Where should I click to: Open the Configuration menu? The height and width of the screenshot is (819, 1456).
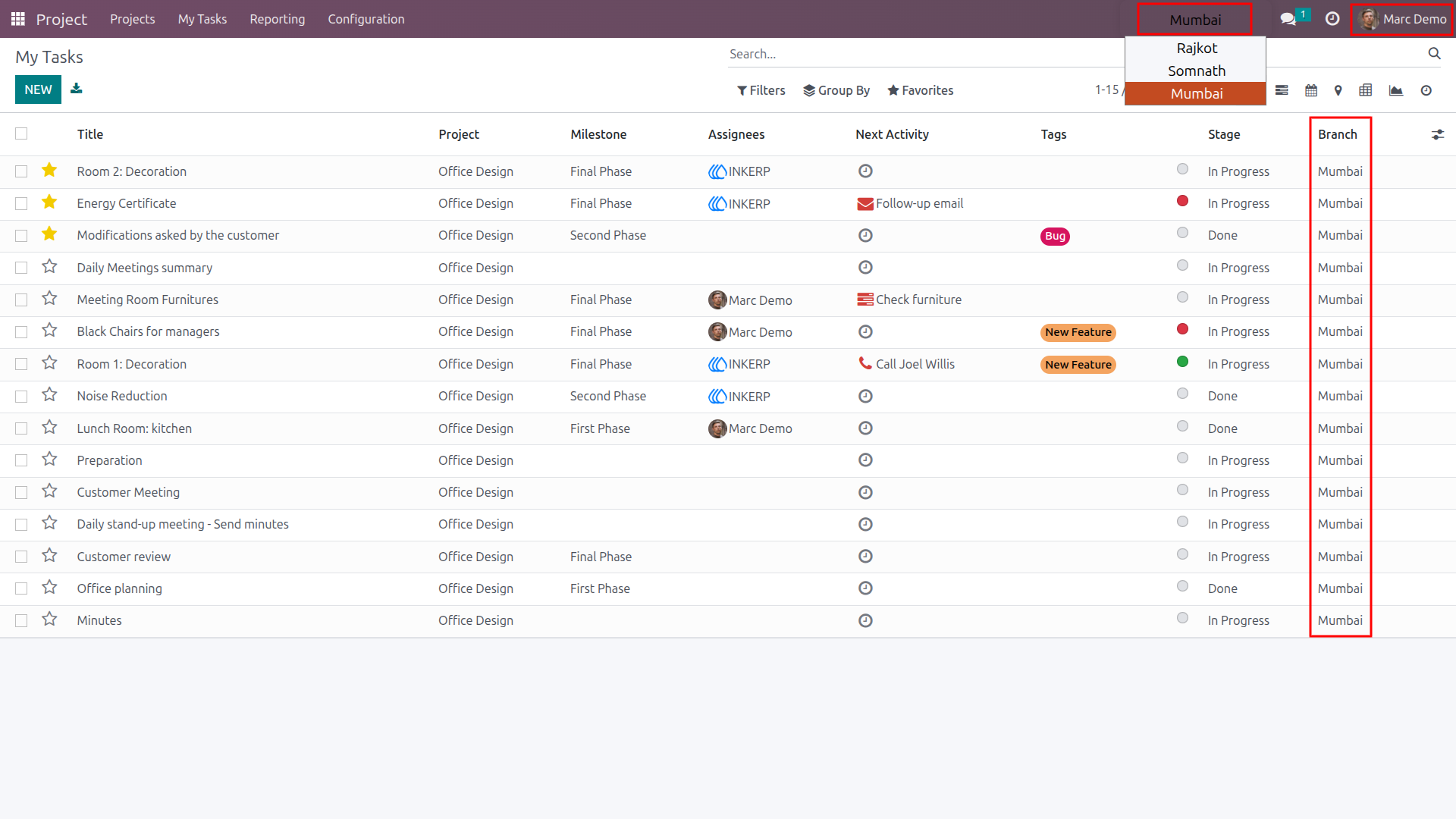point(366,19)
